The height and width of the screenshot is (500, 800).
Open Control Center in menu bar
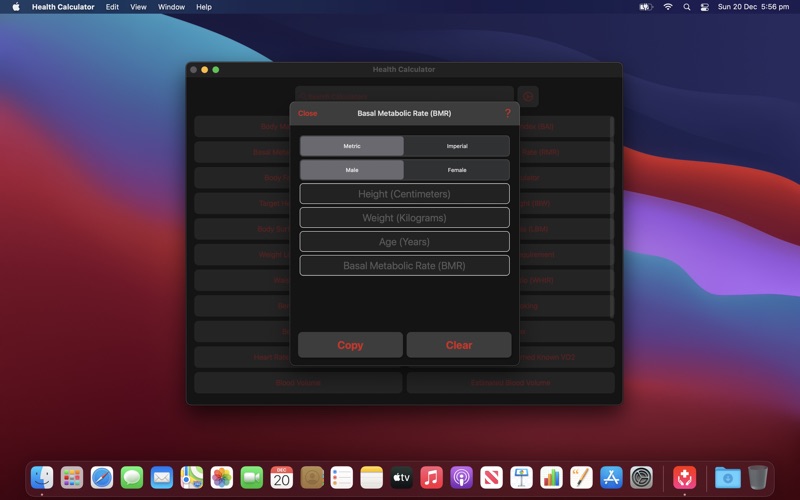click(x=705, y=7)
